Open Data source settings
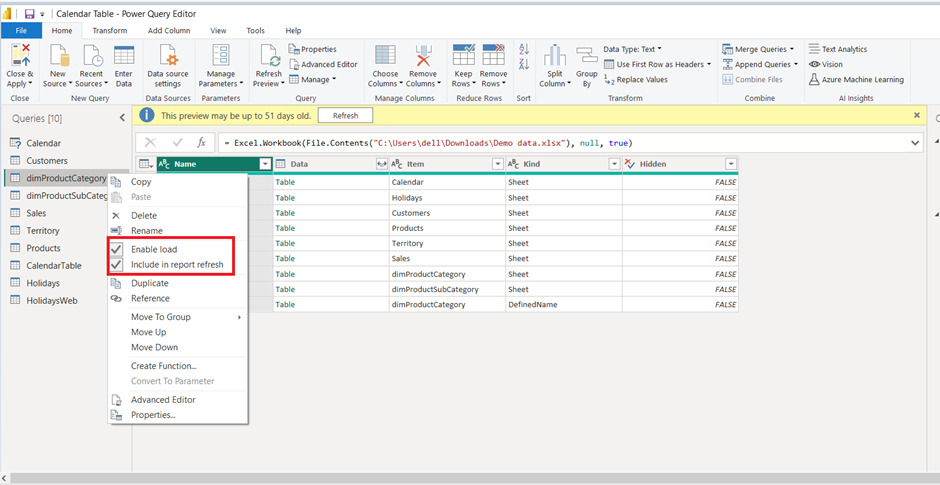This screenshot has width=940, height=485. (168, 58)
